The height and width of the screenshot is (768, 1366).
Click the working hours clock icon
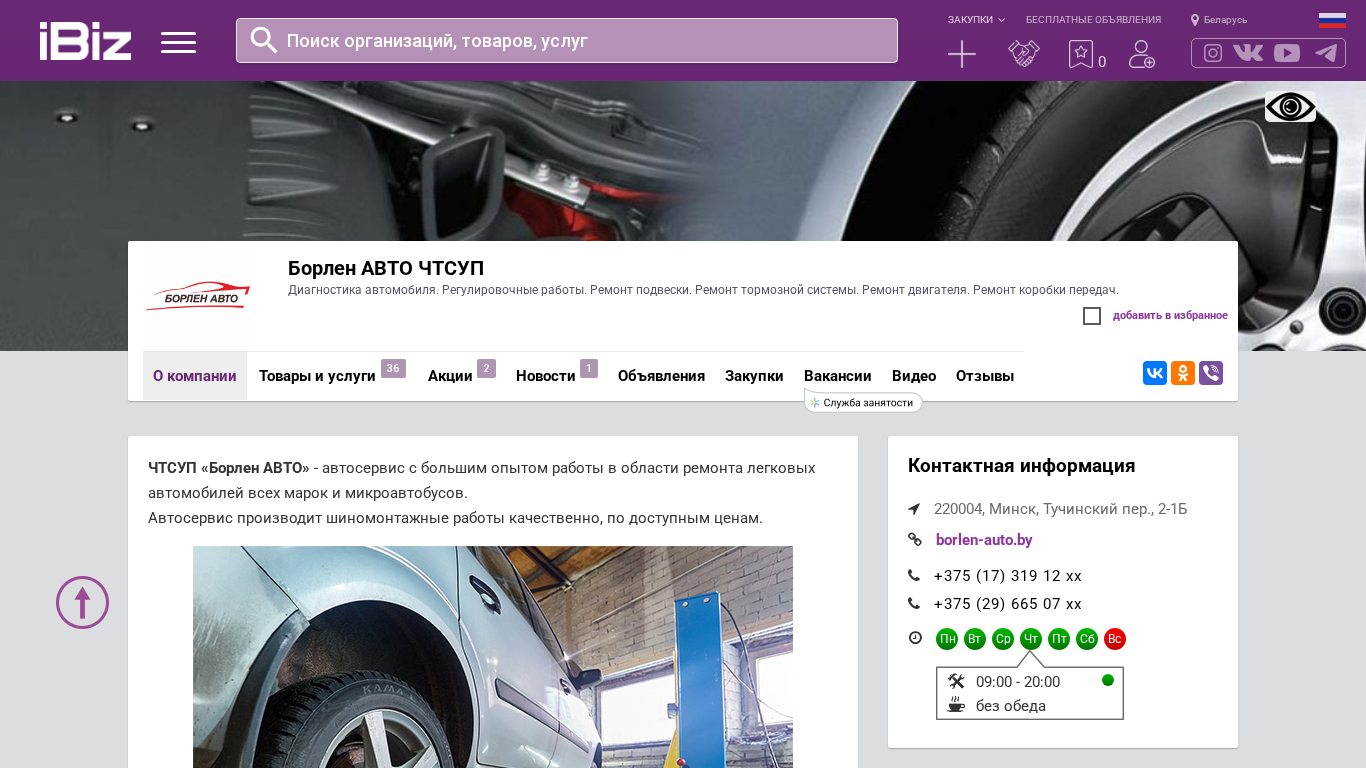[915, 638]
